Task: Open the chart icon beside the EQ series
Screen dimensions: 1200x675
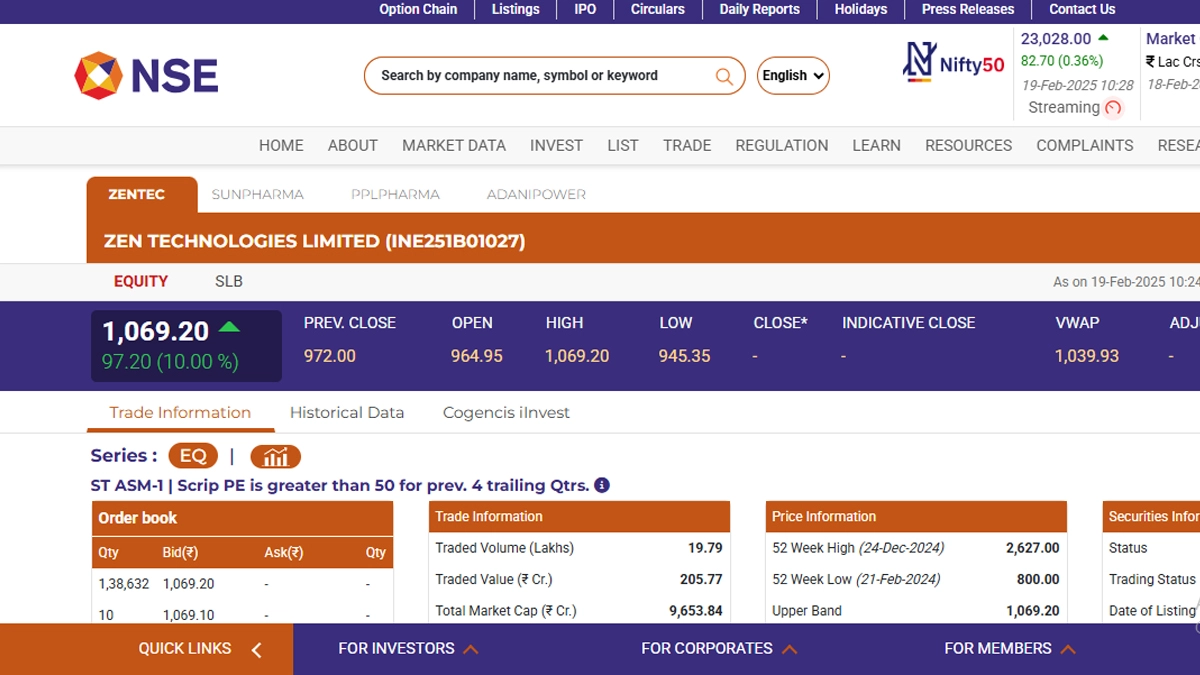Action: [275, 457]
